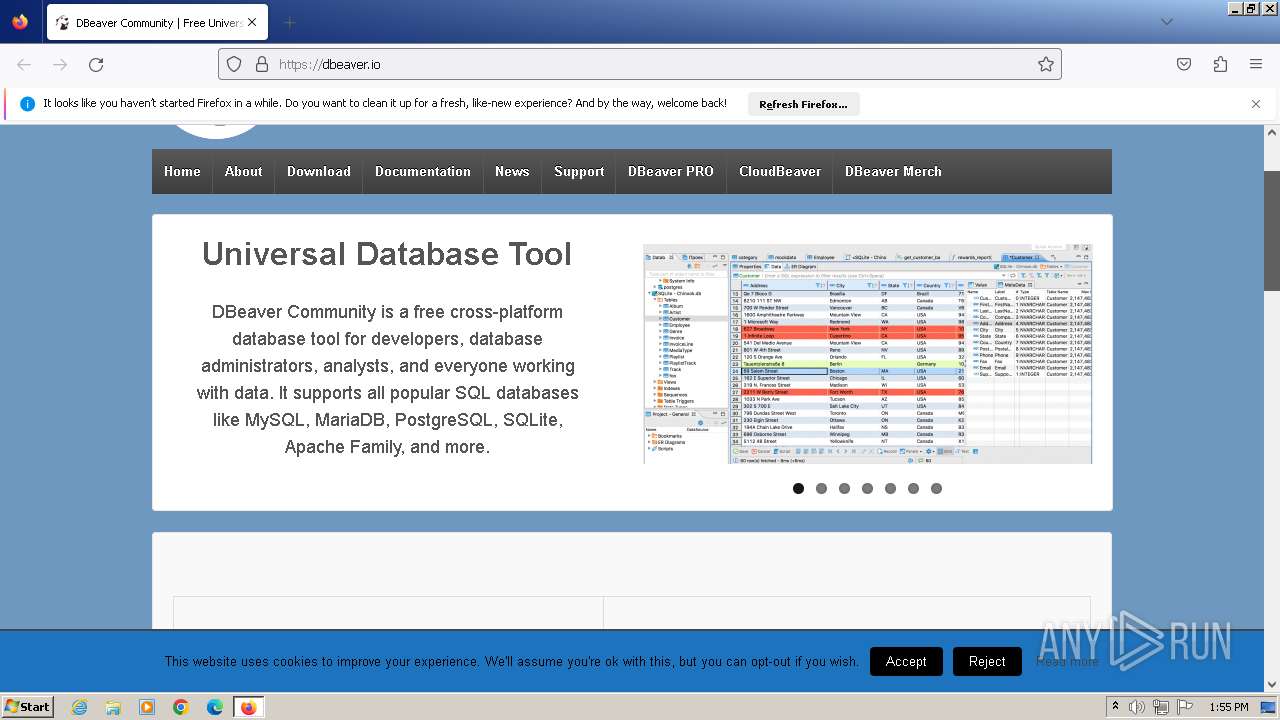Select the sixth carousel slide dot

click(913, 489)
